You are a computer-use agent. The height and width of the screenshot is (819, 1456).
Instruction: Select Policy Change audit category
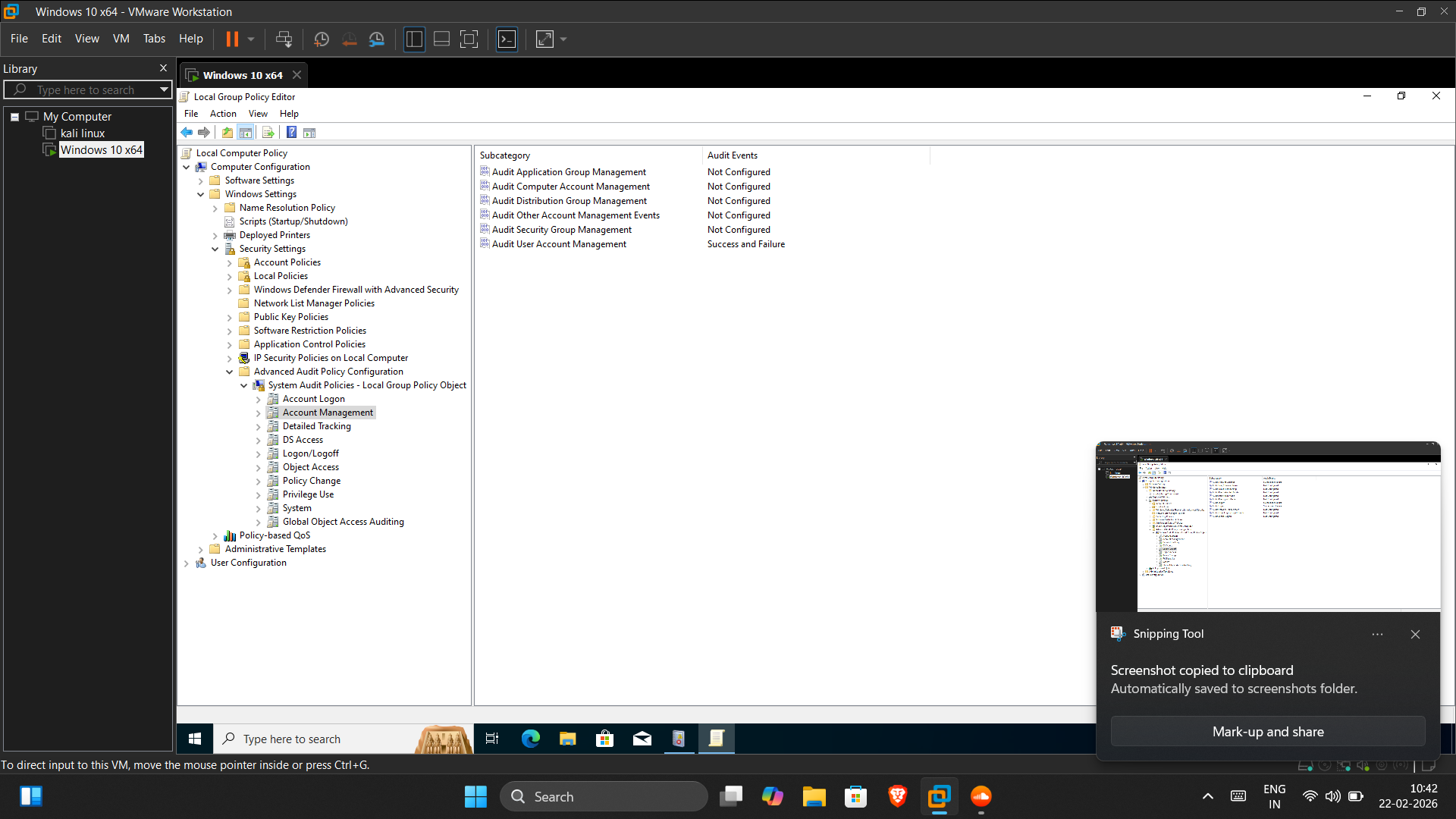point(312,481)
